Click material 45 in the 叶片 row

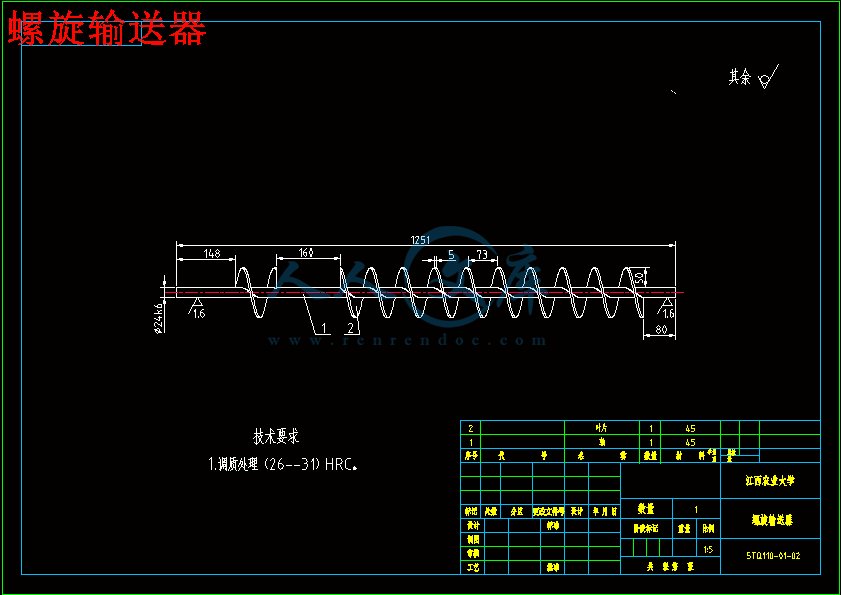[x=690, y=428]
